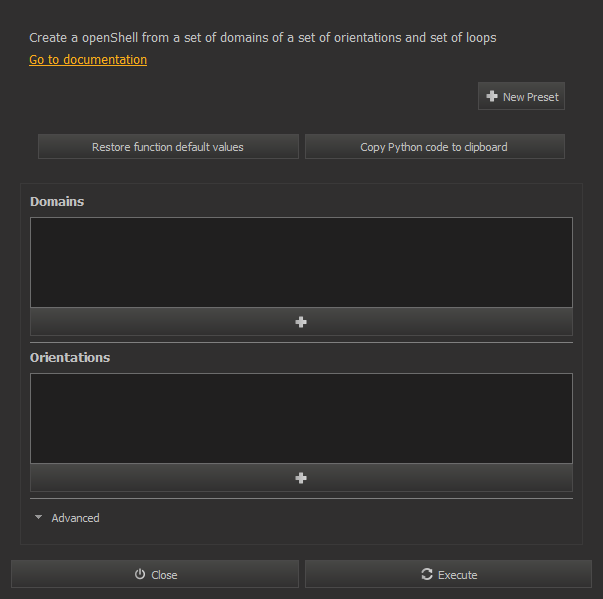This screenshot has height=599, width=603.
Task: Add a domain with the plus icon
Action: 301,322
